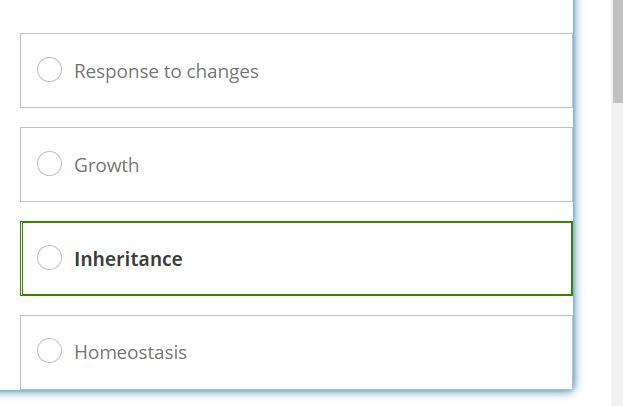This screenshot has height=406, width=623.
Task: Click the Growth answer option card
Action: [x=400, y=165]
